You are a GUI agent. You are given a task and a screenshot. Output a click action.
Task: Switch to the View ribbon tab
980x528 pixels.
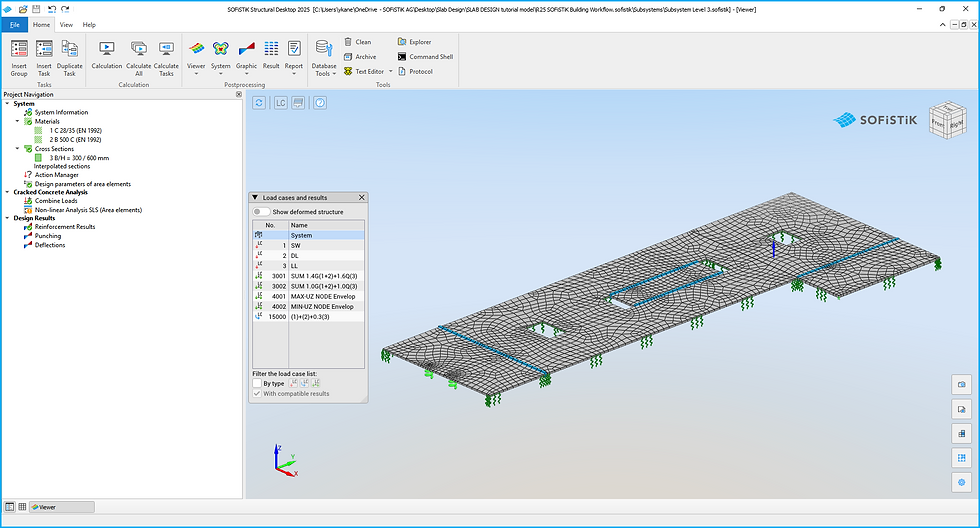pos(66,25)
